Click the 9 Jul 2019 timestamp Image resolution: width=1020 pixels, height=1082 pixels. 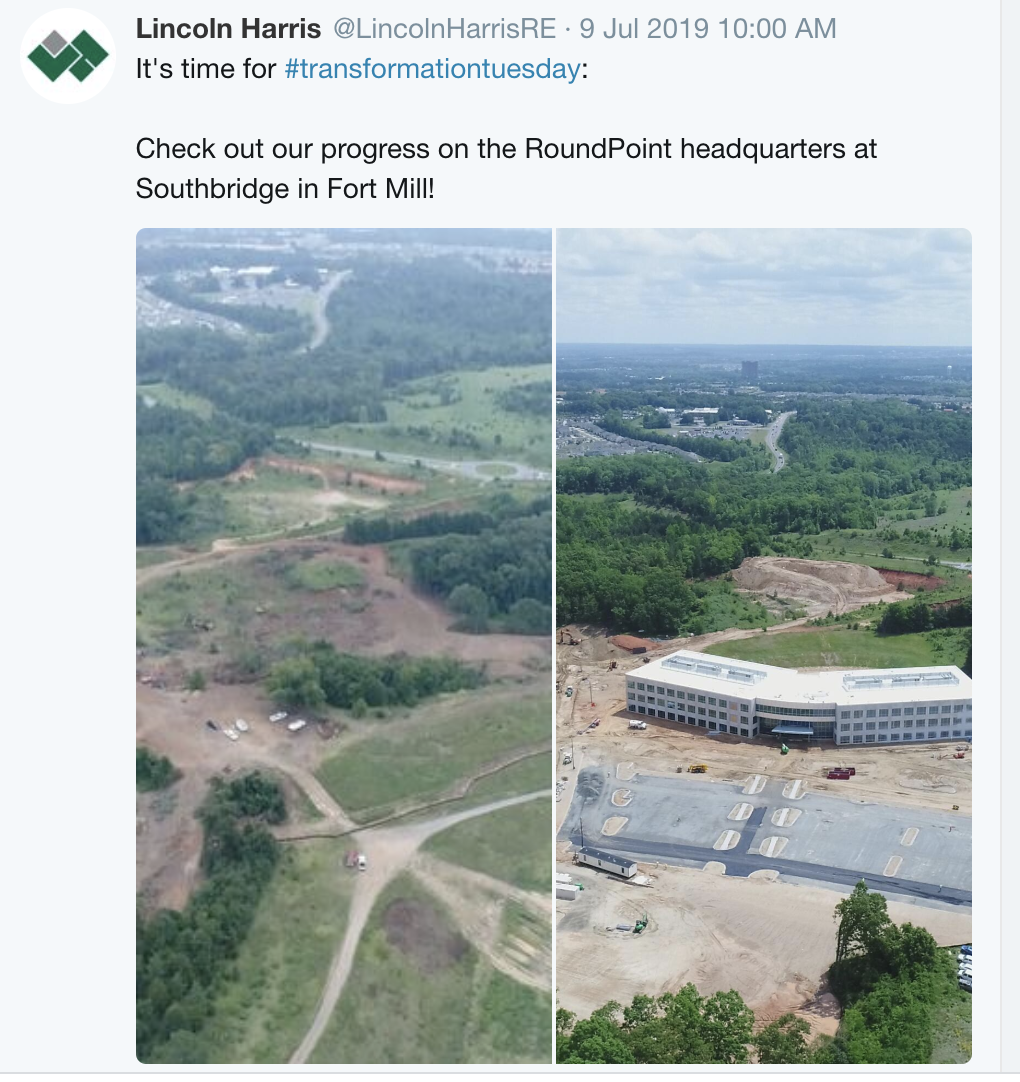click(x=707, y=29)
